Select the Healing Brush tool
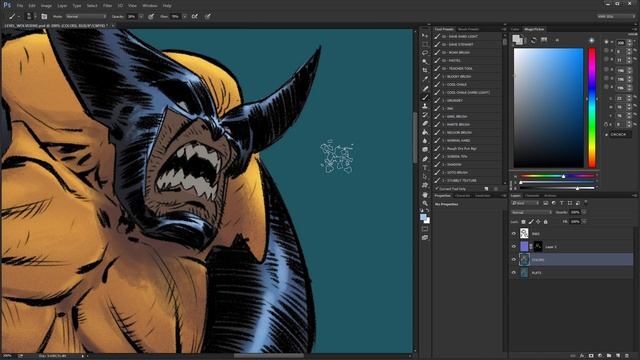Viewport: 640px width, 360px height. 425,88
